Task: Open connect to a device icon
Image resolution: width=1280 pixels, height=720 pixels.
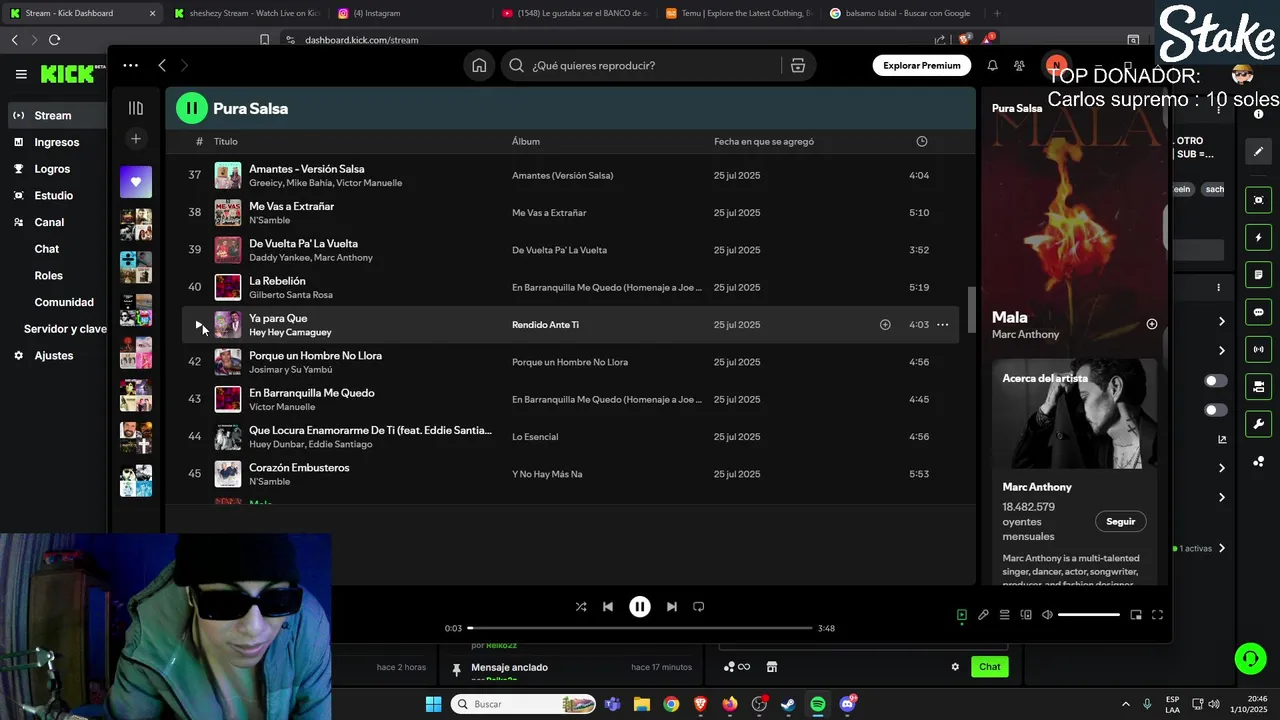Action: (1026, 615)
